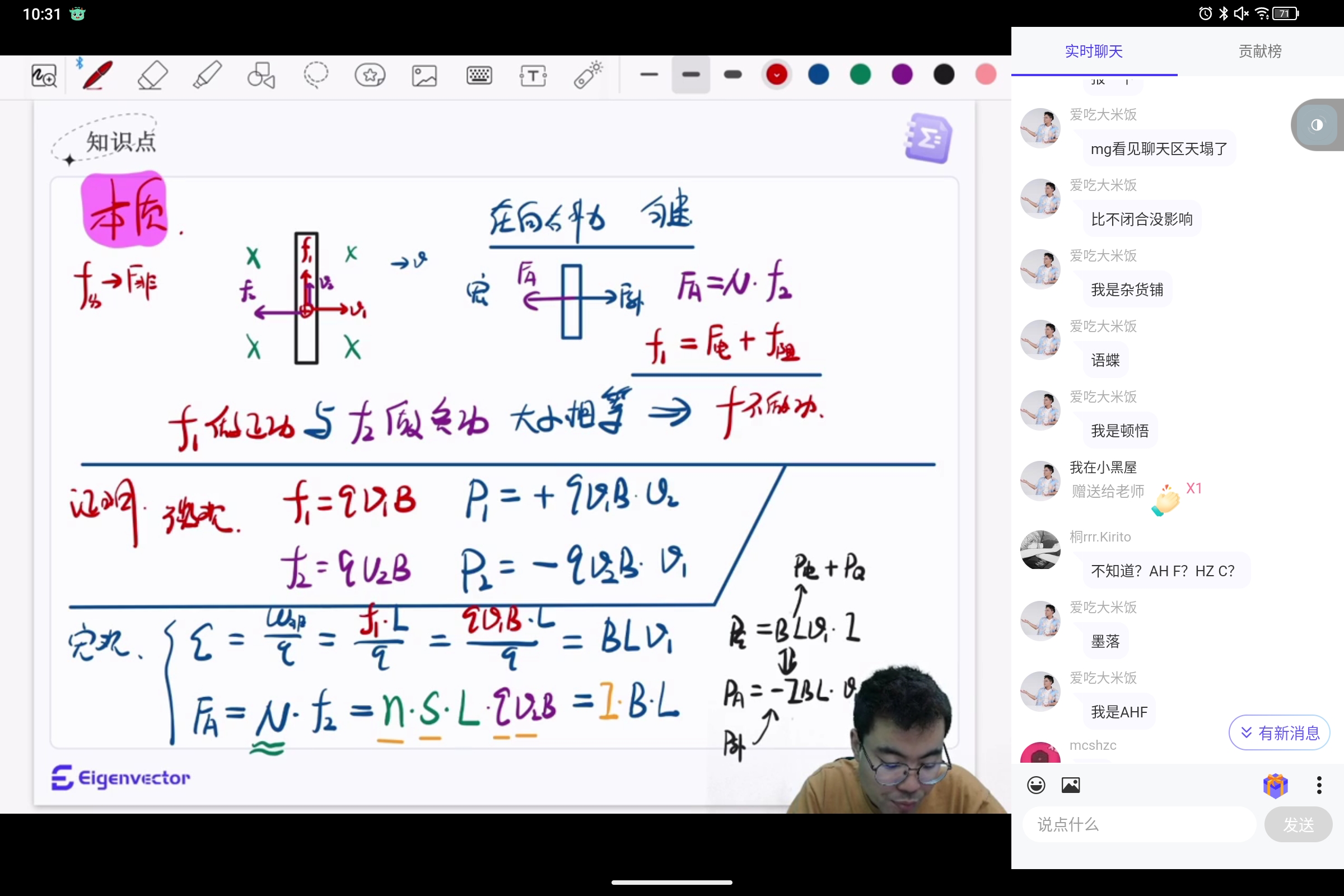Screen dimensions: 1344x896
Task: Check the muted sound status icon
Action: tap(1241, 13)
